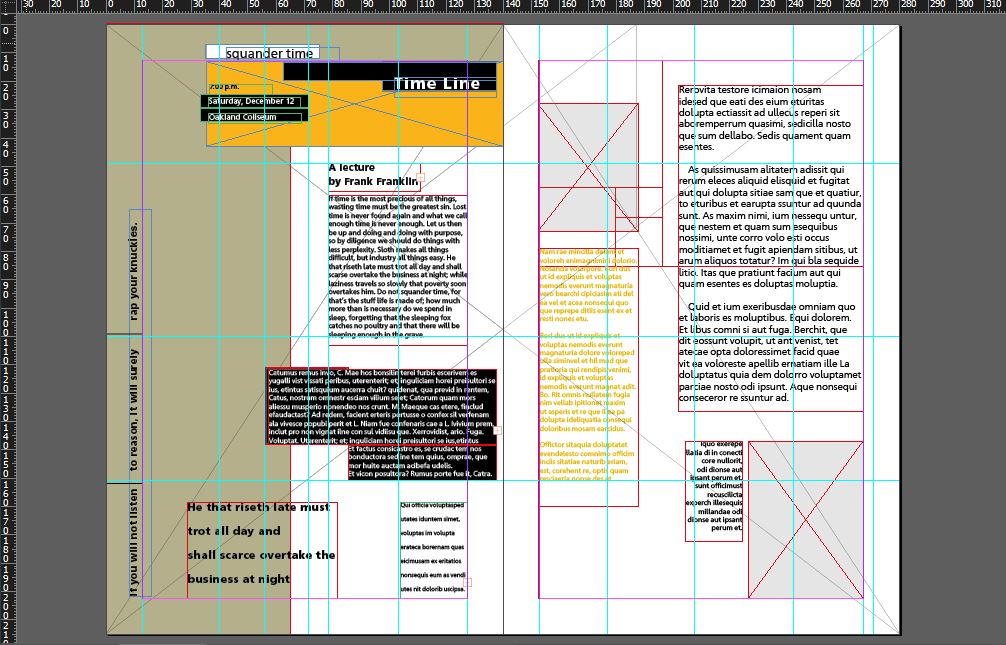Select rotated "rap your knuckles." text
The height and width of the screenshot is (645, 1006).
(134, 272)
